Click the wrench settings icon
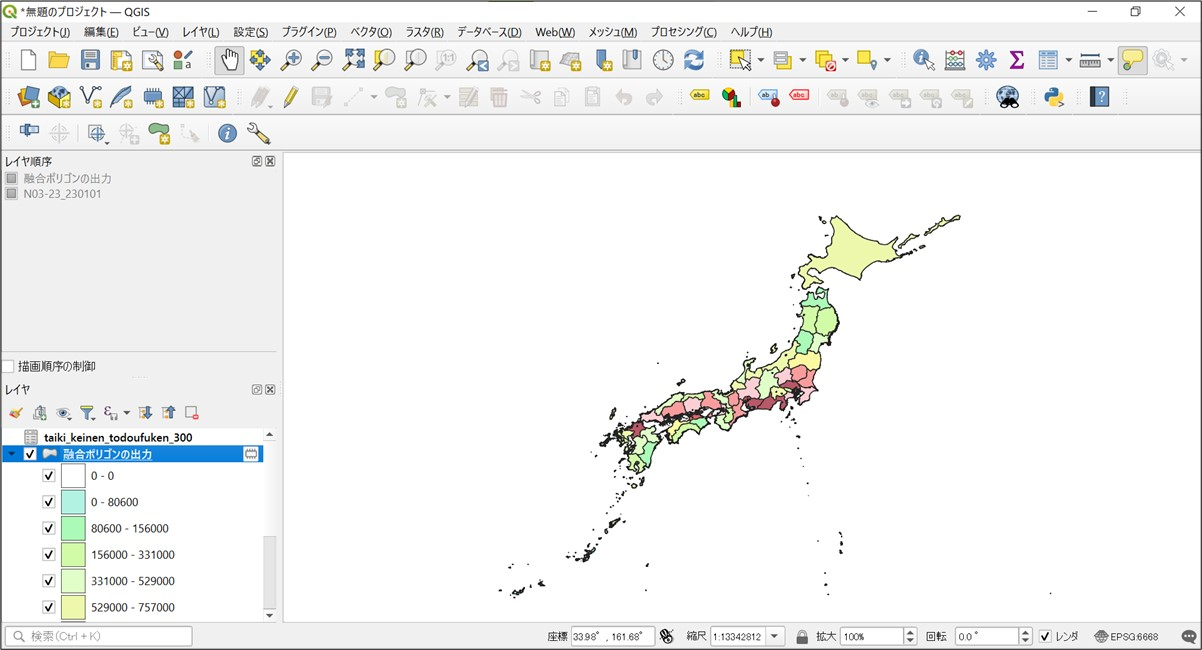This screenshot has height=650, width=1202. [x=258, y=133]
